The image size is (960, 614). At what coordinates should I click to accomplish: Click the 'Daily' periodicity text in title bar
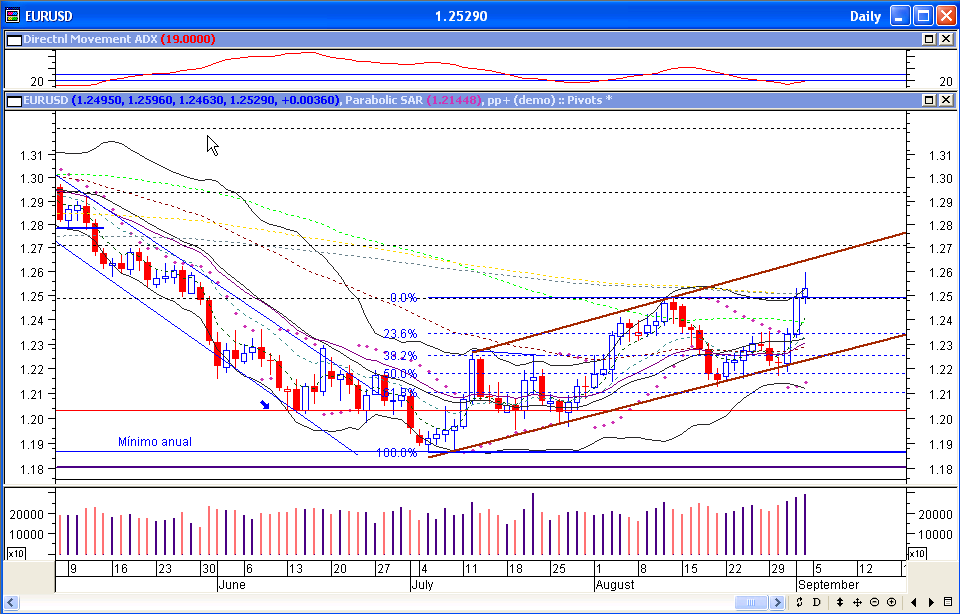(865, 17)
